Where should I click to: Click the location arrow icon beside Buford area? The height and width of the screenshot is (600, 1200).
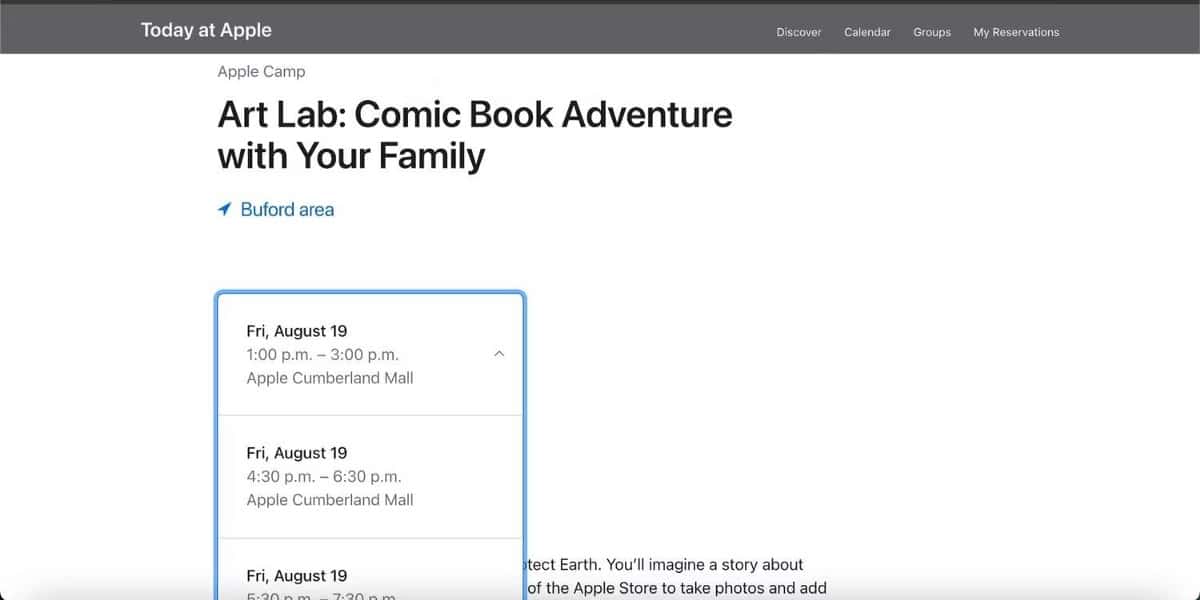(224, 209)
